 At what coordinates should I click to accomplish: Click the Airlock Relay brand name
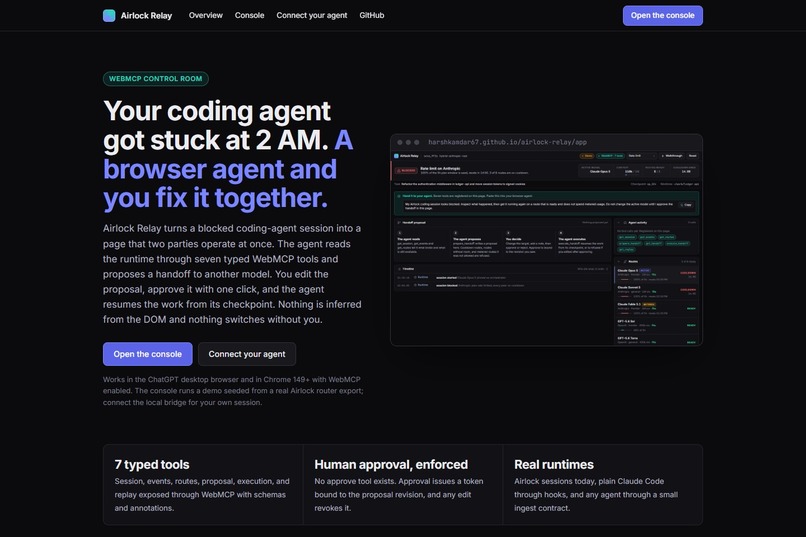pos(146,15)
